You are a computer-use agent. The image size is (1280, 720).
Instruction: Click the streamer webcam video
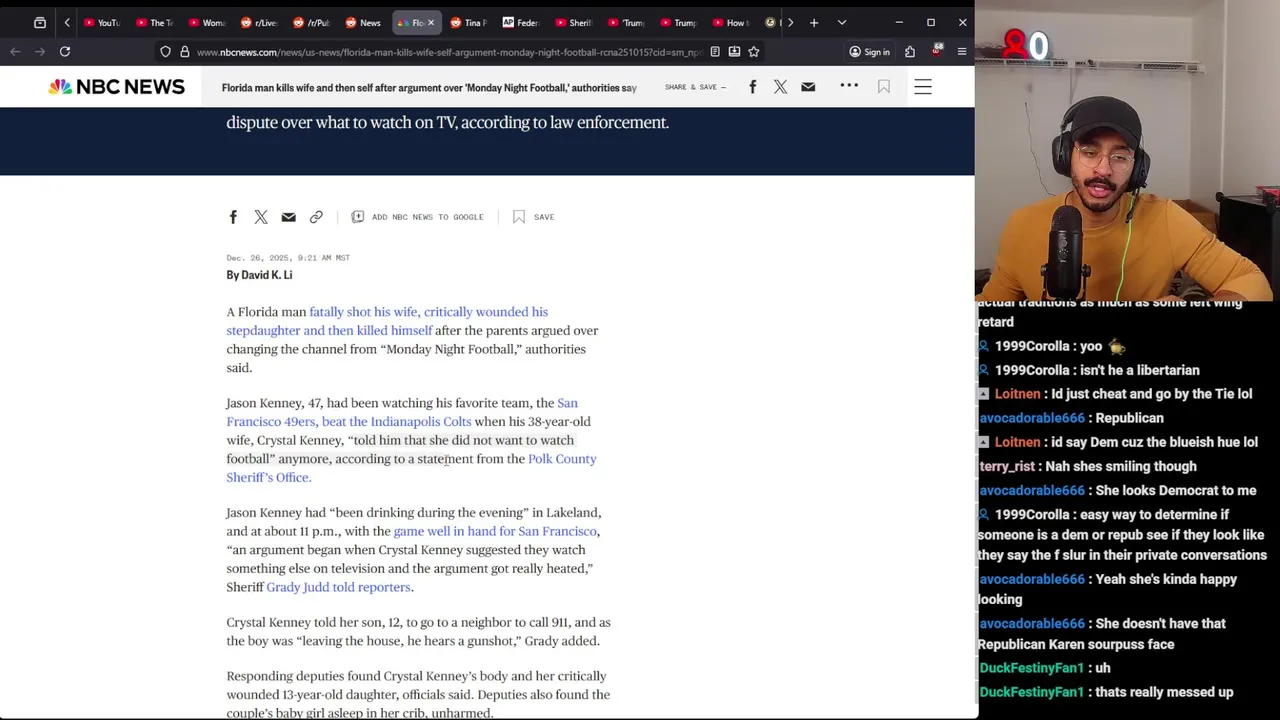pos(1128,150)
